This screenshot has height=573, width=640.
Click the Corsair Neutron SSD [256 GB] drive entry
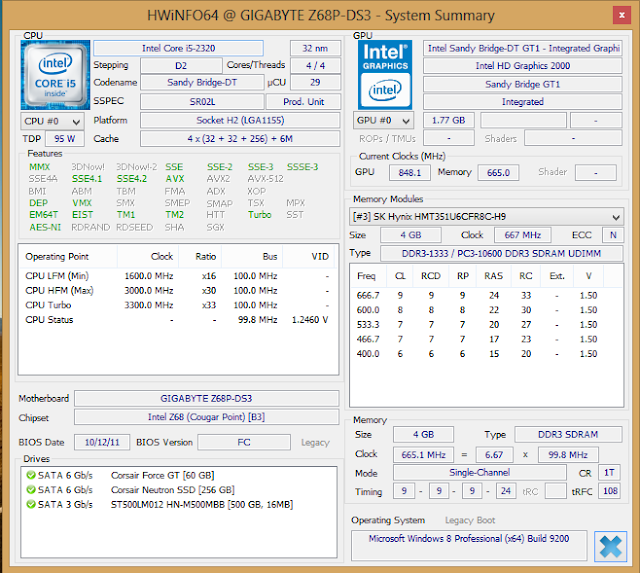tap(173, 489)
